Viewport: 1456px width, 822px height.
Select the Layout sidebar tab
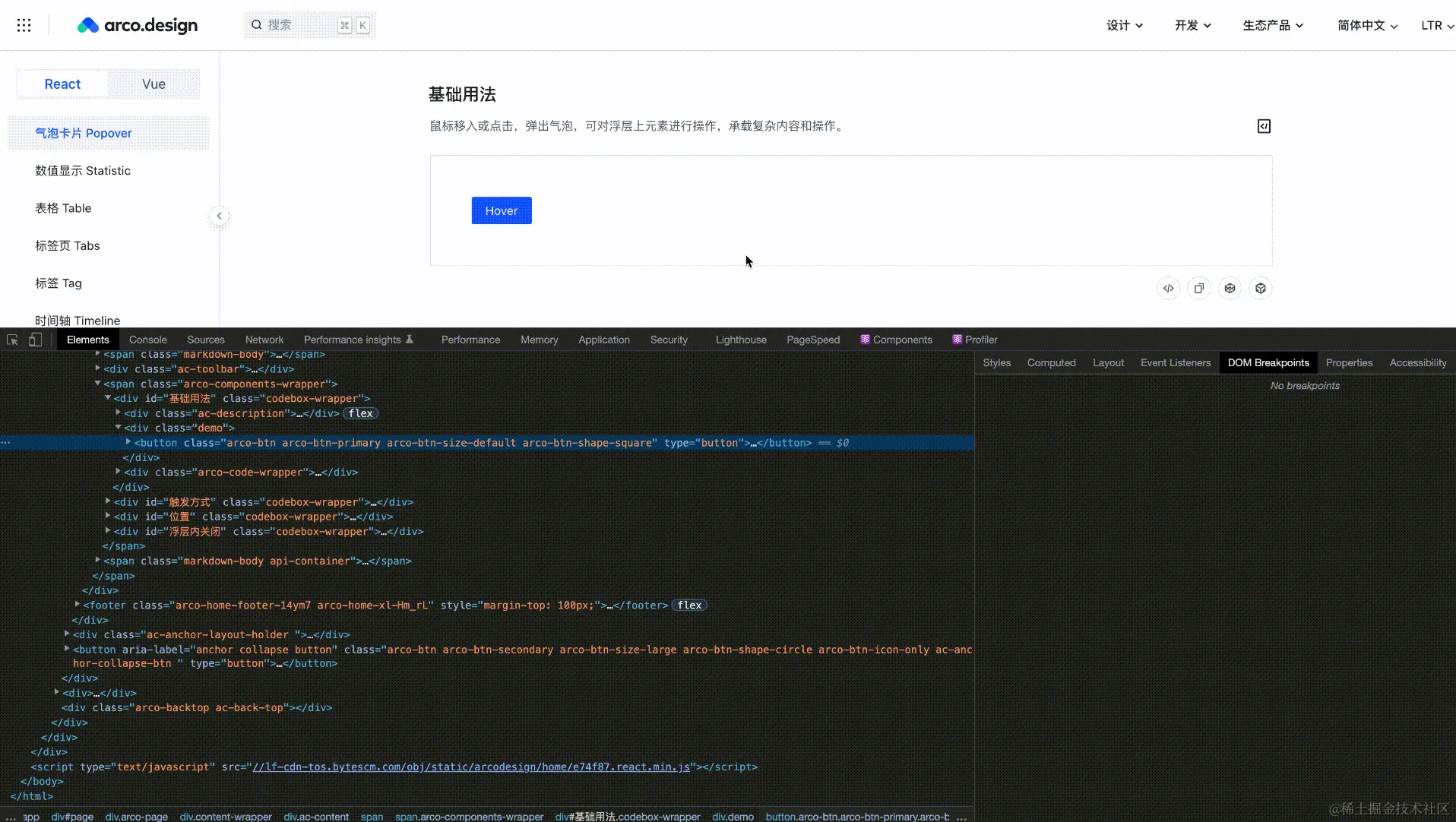point(1108,363)
